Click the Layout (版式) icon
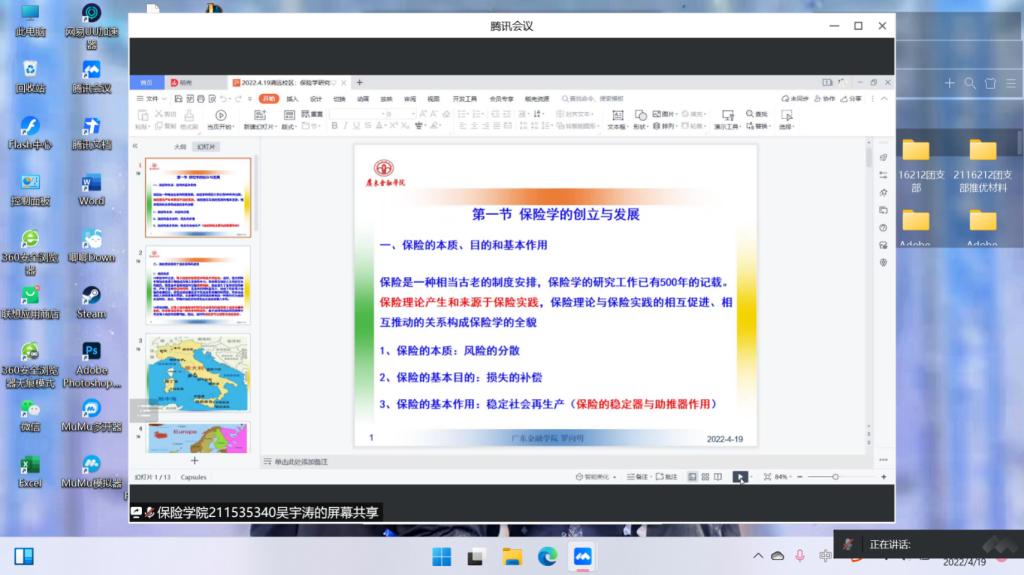Image resolution: width=1024 pixels, height=575 pixels. (289, 115)
